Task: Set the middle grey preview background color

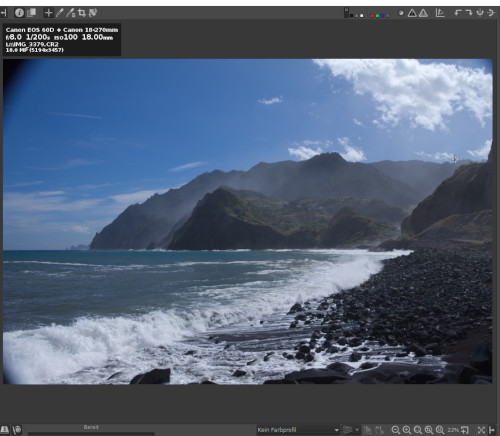Action: (356, 15)
